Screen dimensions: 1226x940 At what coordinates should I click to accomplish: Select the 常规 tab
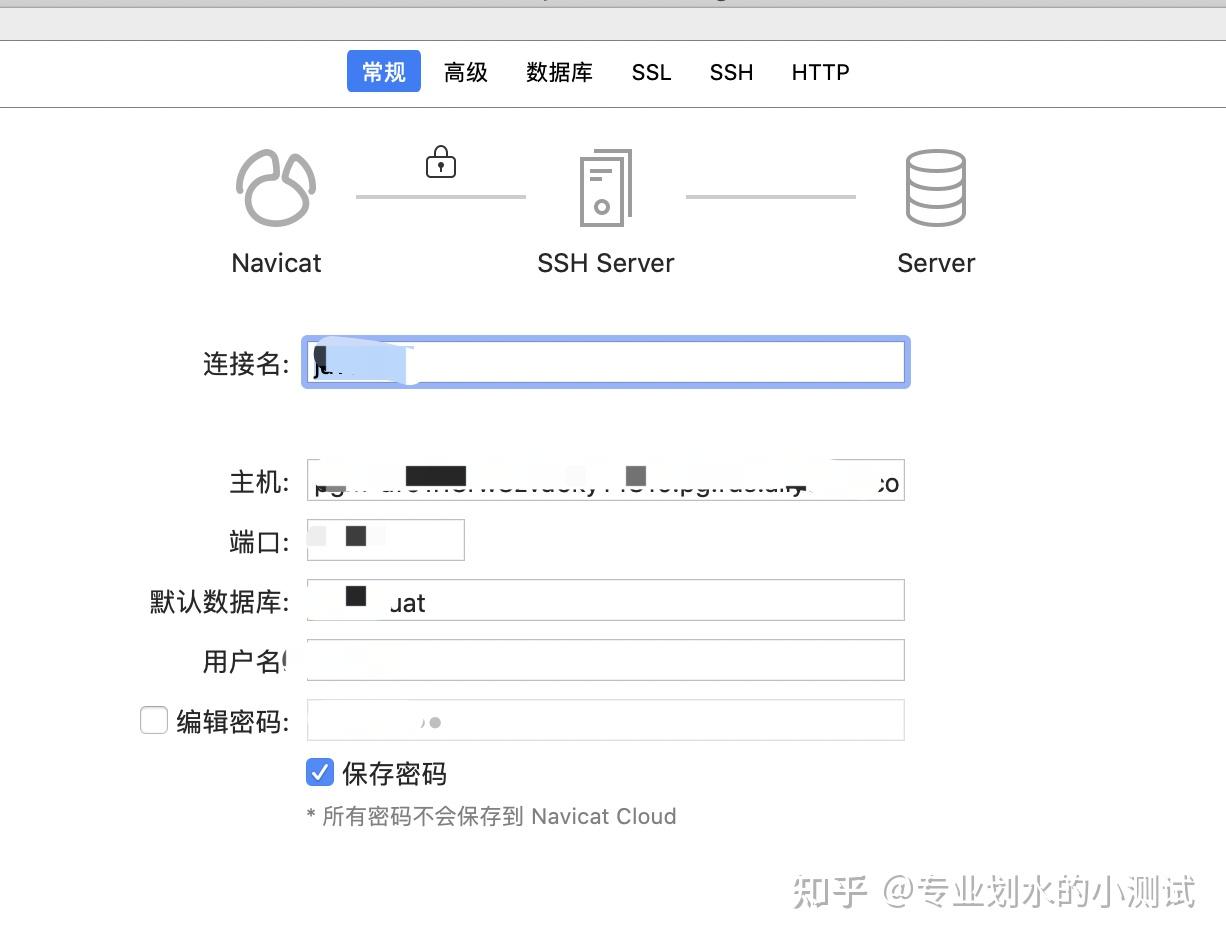click(383, 71)
